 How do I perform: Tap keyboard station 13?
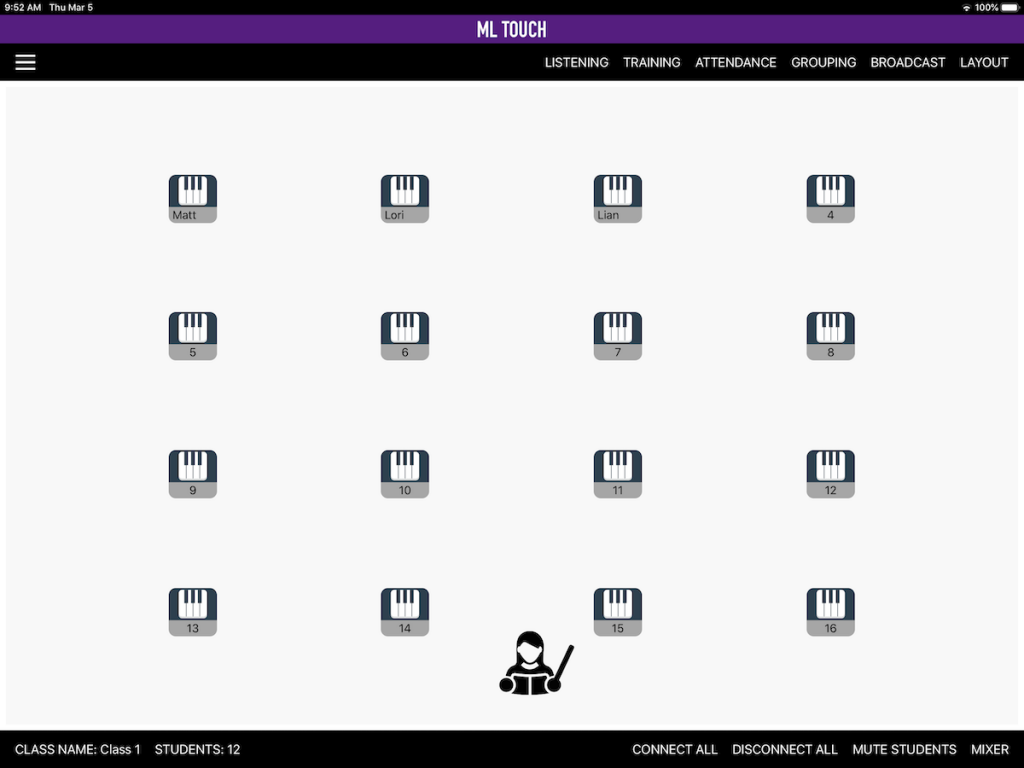click(x=193, y=612)
